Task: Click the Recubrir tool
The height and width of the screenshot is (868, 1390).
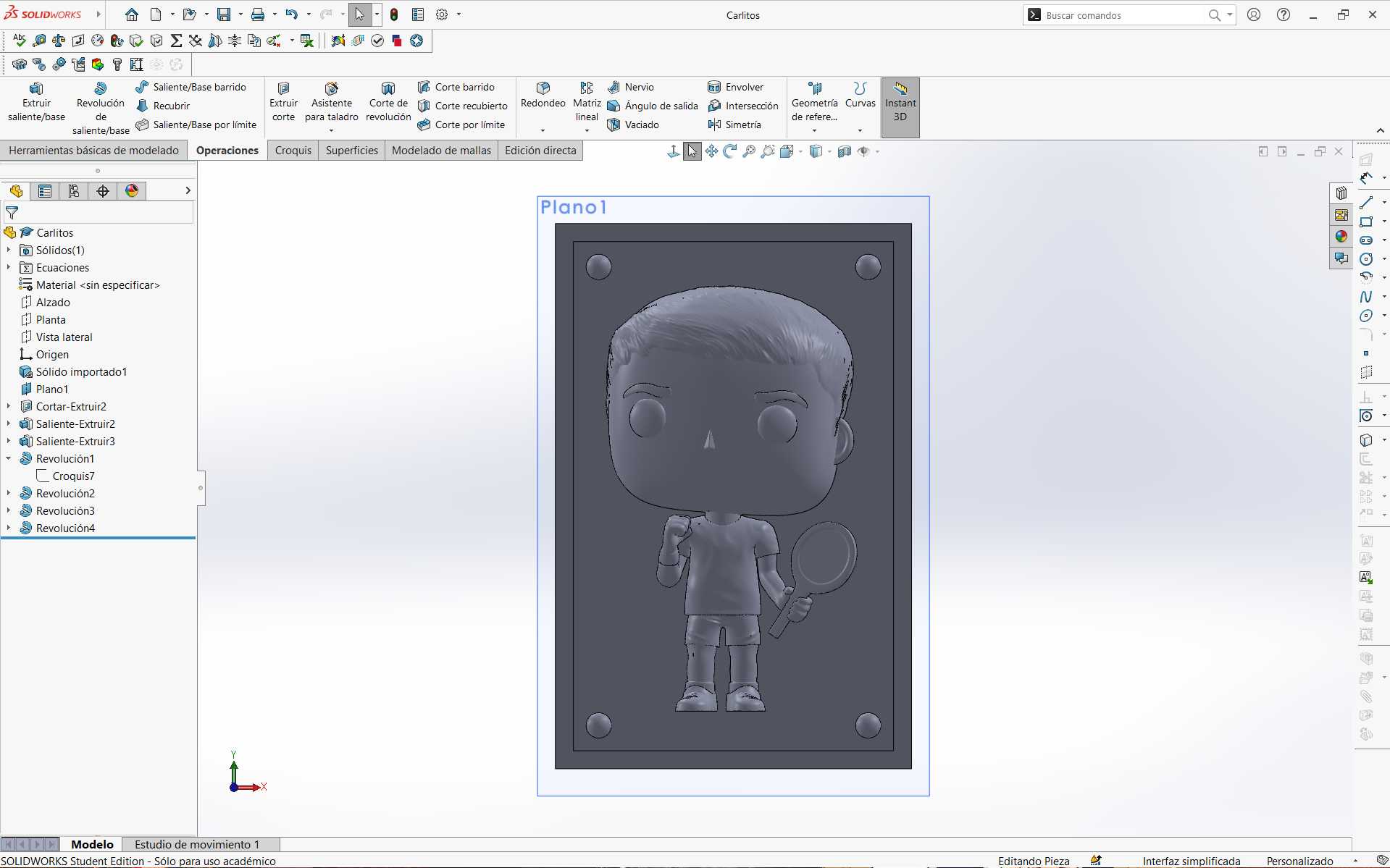Action: pos(163,106)
